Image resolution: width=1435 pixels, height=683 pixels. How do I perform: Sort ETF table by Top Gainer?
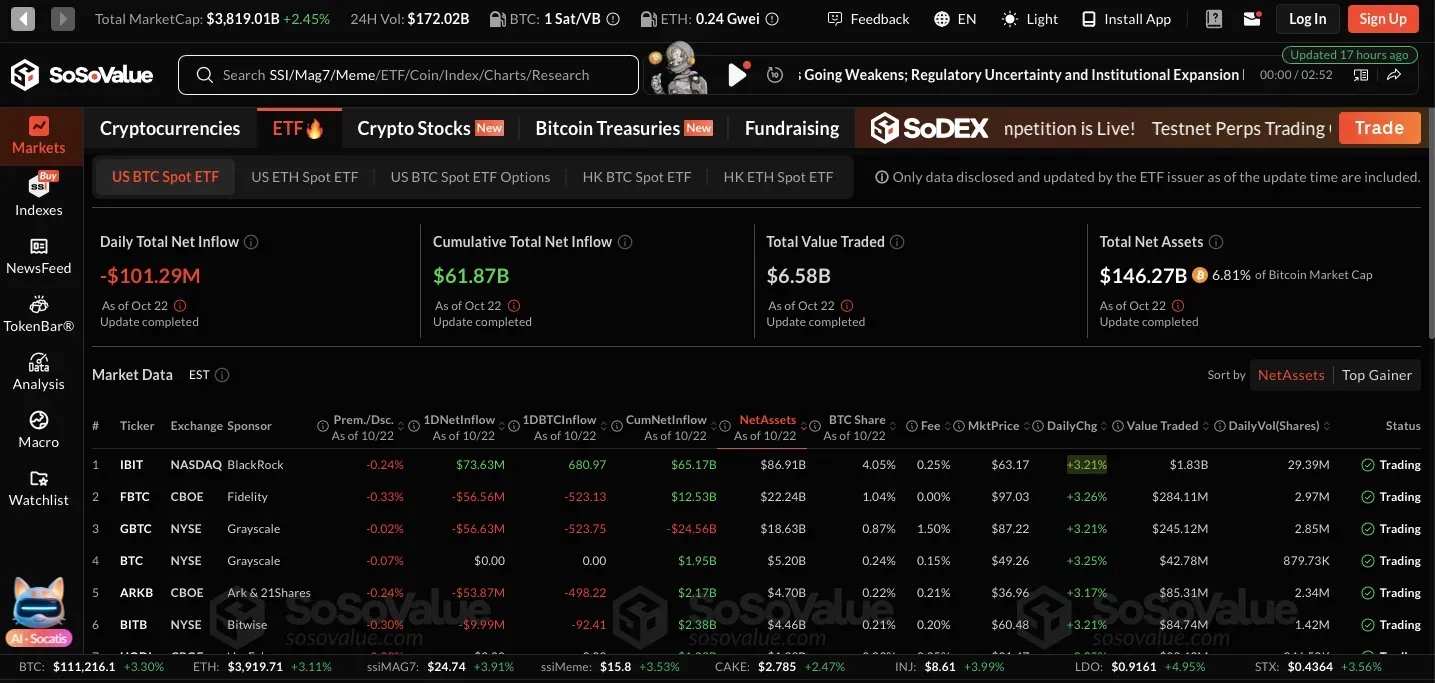pyautogui.click(x=1376, y=375)
